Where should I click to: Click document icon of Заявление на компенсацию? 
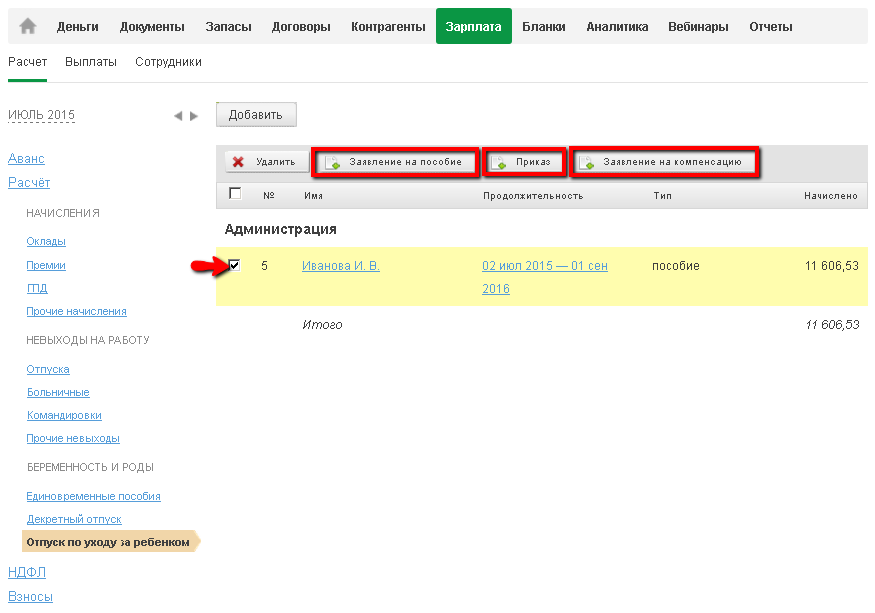(586, 162)
